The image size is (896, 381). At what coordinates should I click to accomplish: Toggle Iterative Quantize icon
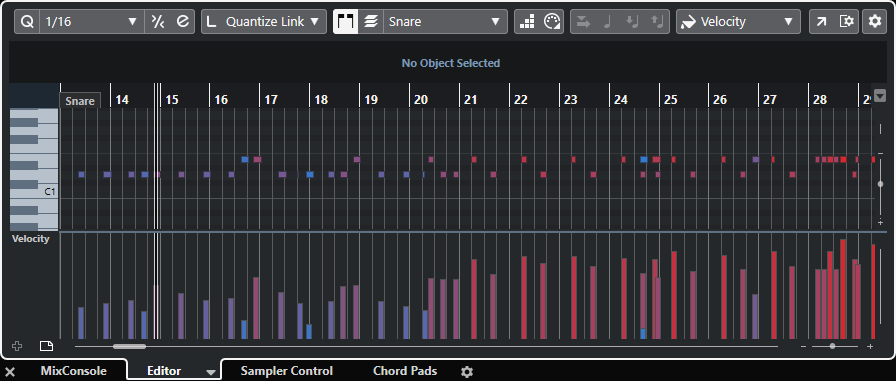[157, 22]
